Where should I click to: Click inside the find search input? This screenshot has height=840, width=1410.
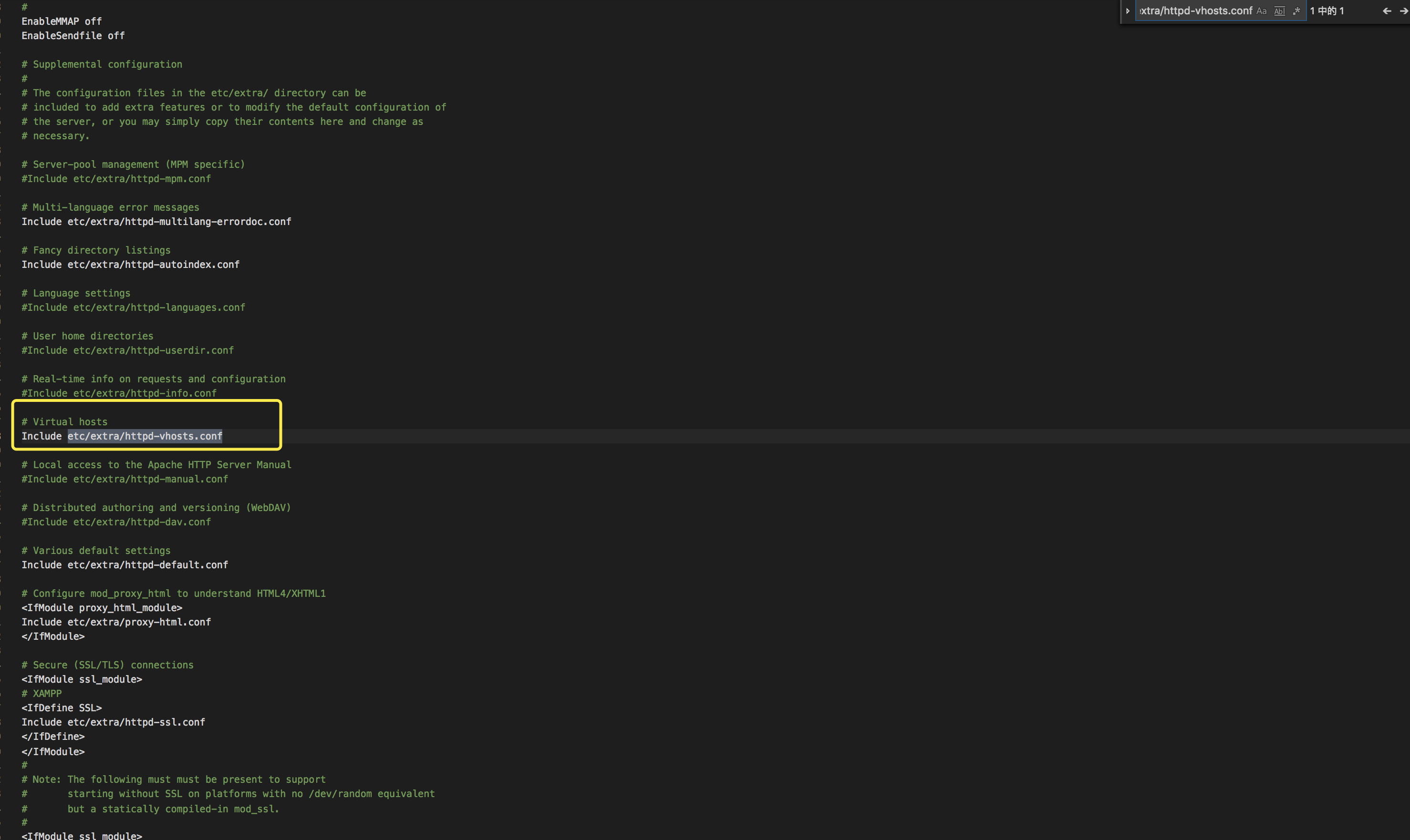1195,11
